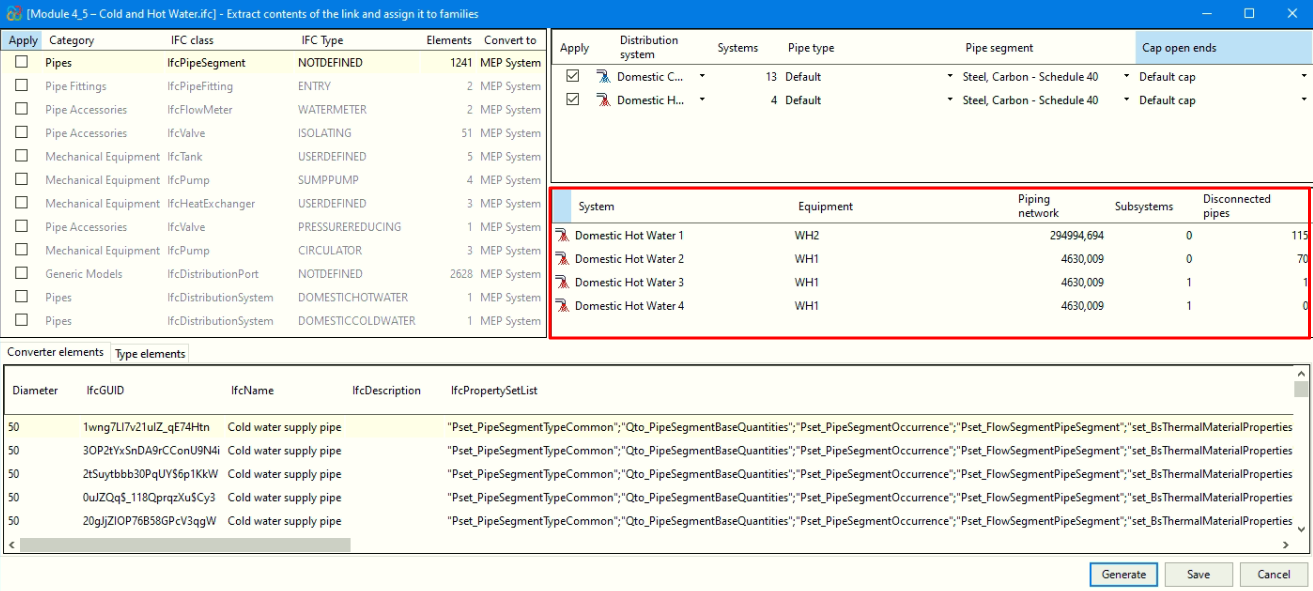
Task: Click the Domestic Hot Water 2 system icon
Action: [x=562, y=259]
